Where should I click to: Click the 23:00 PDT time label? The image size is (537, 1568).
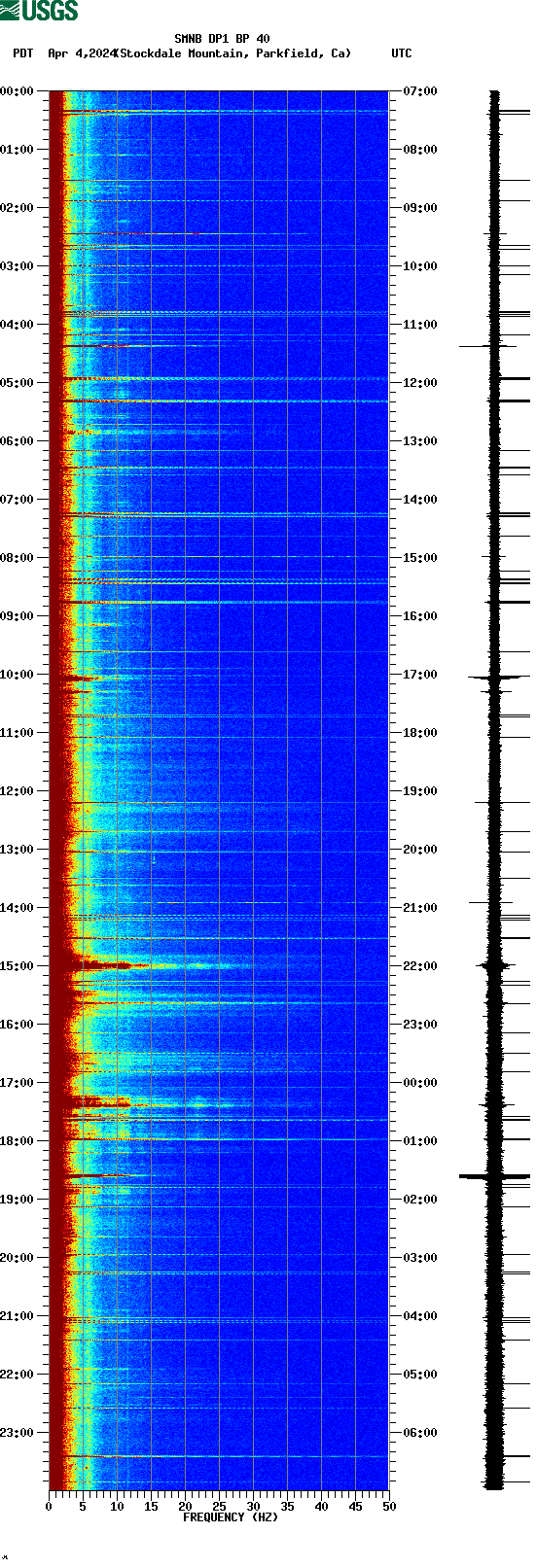[18, 1433]
